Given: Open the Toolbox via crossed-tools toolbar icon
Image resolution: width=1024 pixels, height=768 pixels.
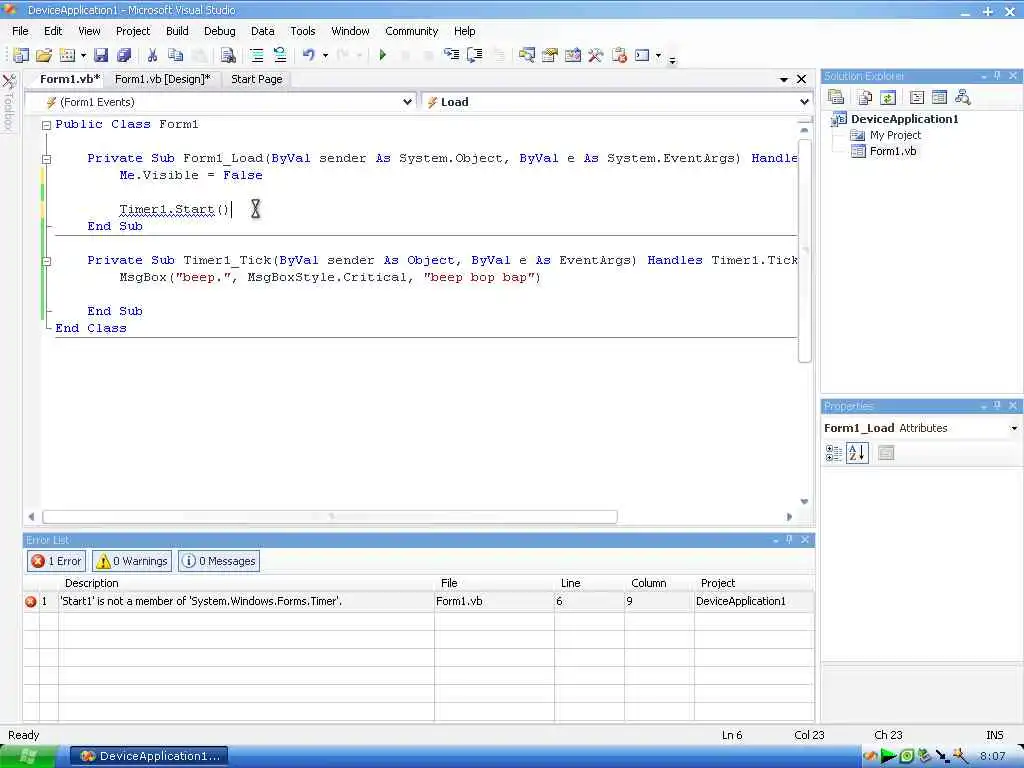Looking at the screenshot, I should (x=595, y=56).
